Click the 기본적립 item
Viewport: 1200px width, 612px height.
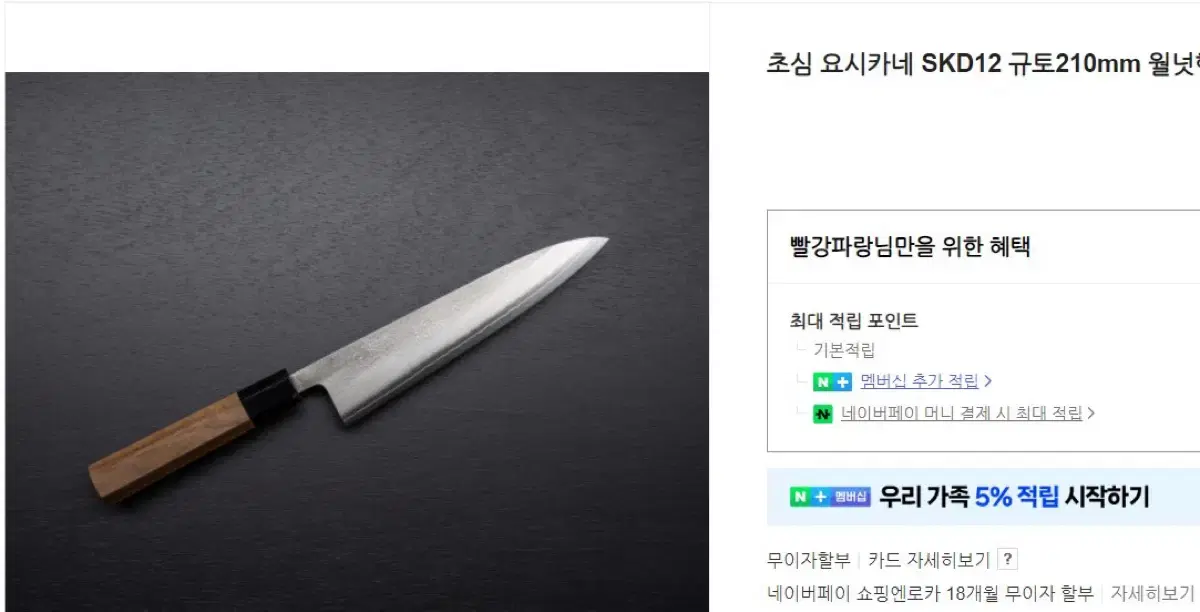(x=844, y=350)
